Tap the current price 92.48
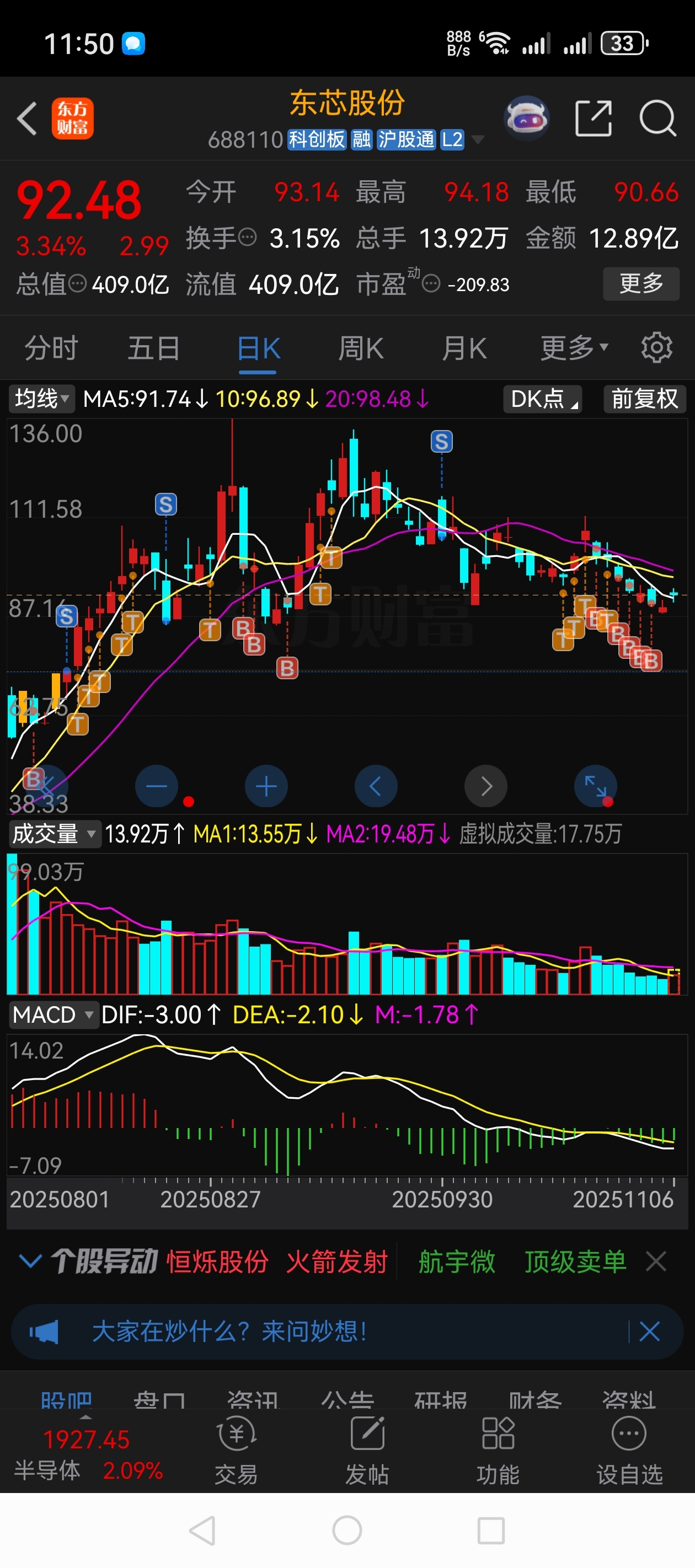 (x=78, y=200)
